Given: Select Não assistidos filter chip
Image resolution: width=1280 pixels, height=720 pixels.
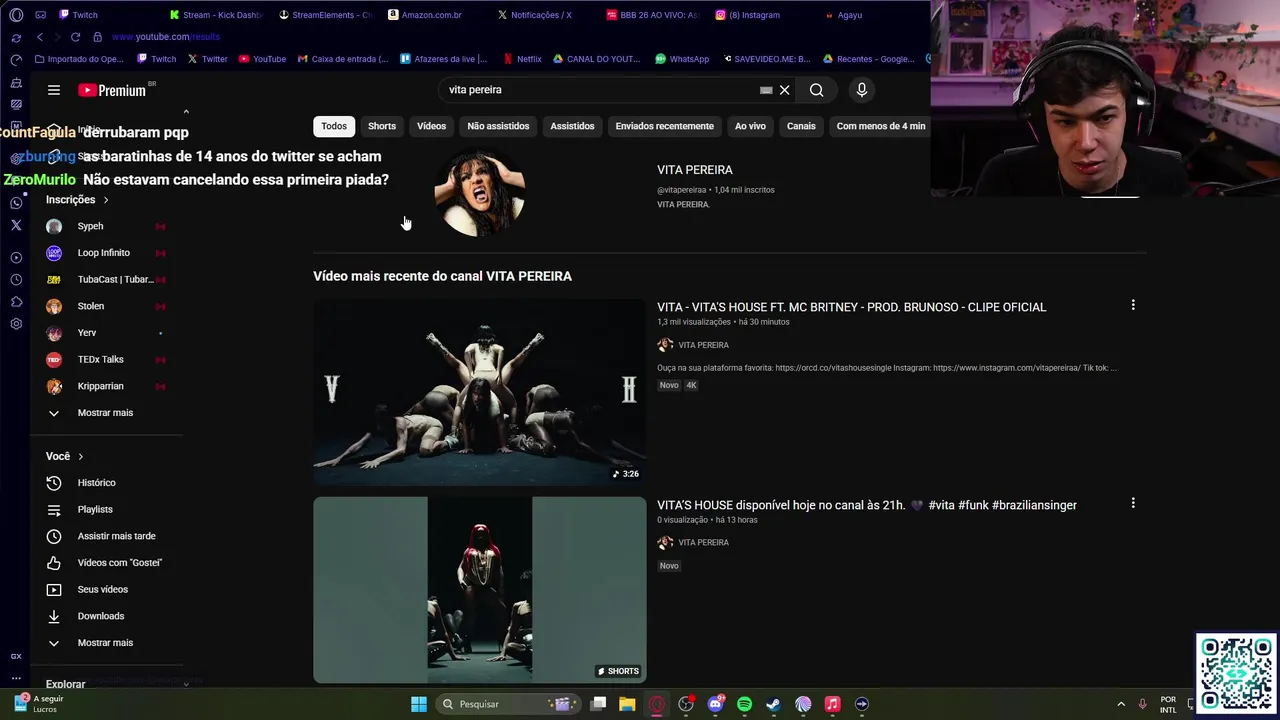Looking at the screenshot, I should coord(498,126).
